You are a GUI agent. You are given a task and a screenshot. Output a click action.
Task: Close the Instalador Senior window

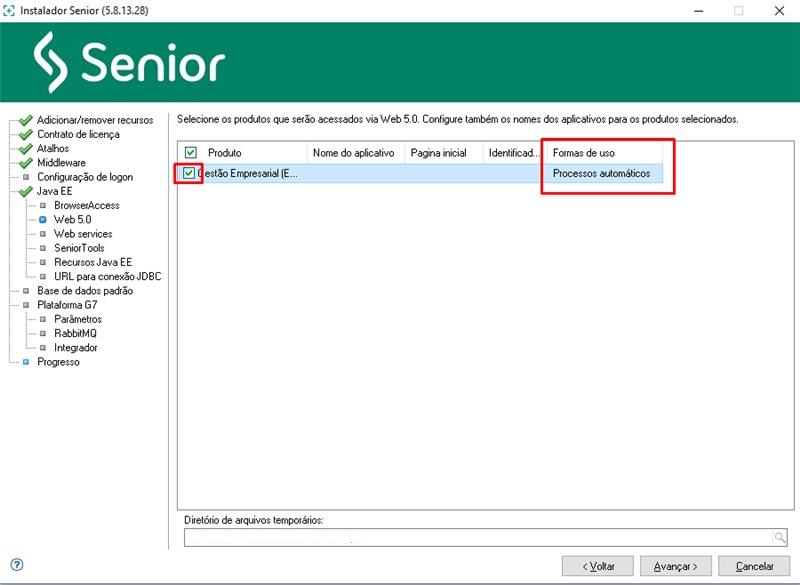(779, 11)
